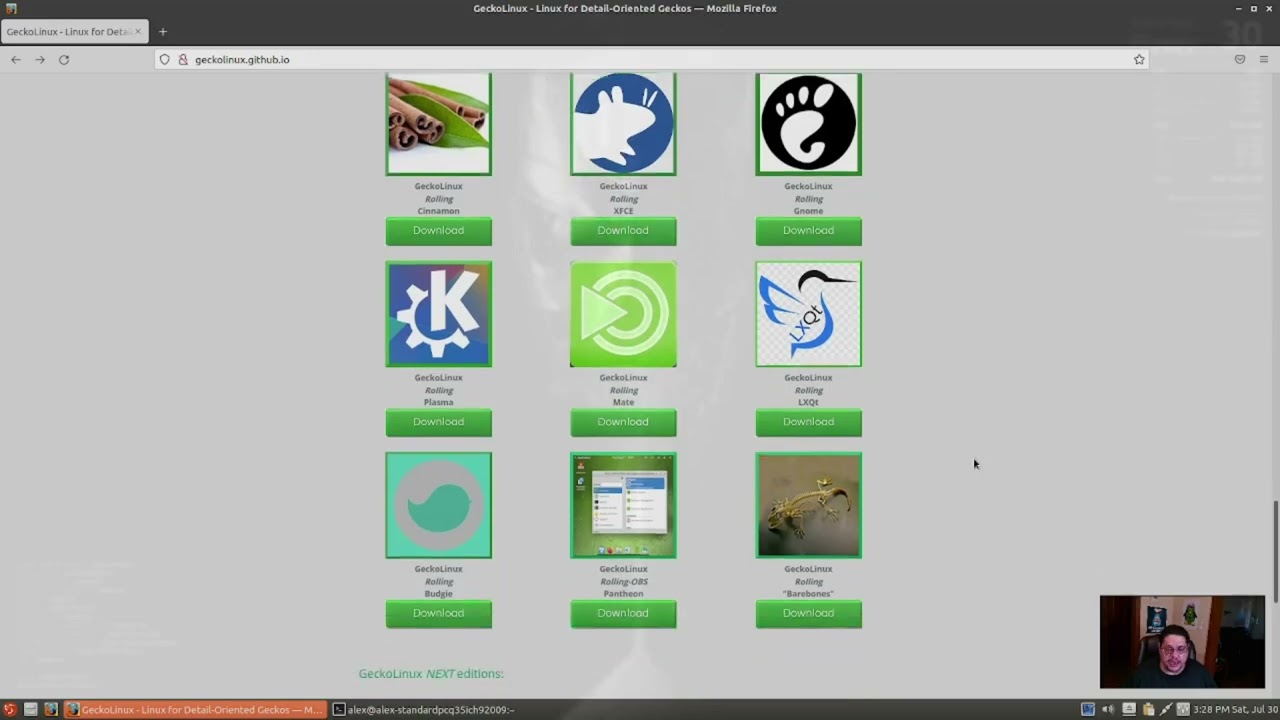Image resolution: width=1280 pixels, height=720 pixels.
Task: Reload the current page
Action: (64, 60)
